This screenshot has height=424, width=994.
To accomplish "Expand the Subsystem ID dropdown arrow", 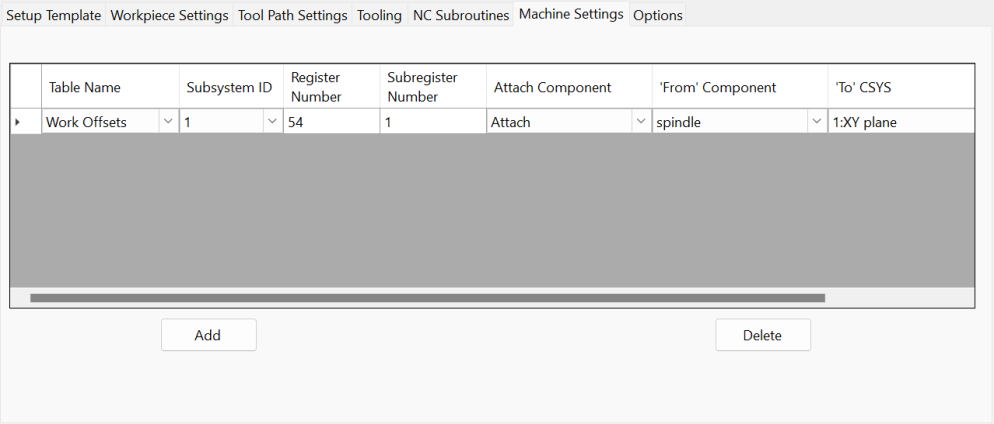I will click(273, 122).
